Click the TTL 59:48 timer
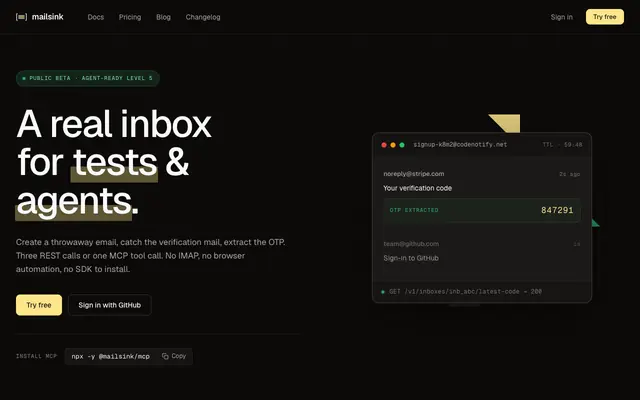 [x=562, y=144]
